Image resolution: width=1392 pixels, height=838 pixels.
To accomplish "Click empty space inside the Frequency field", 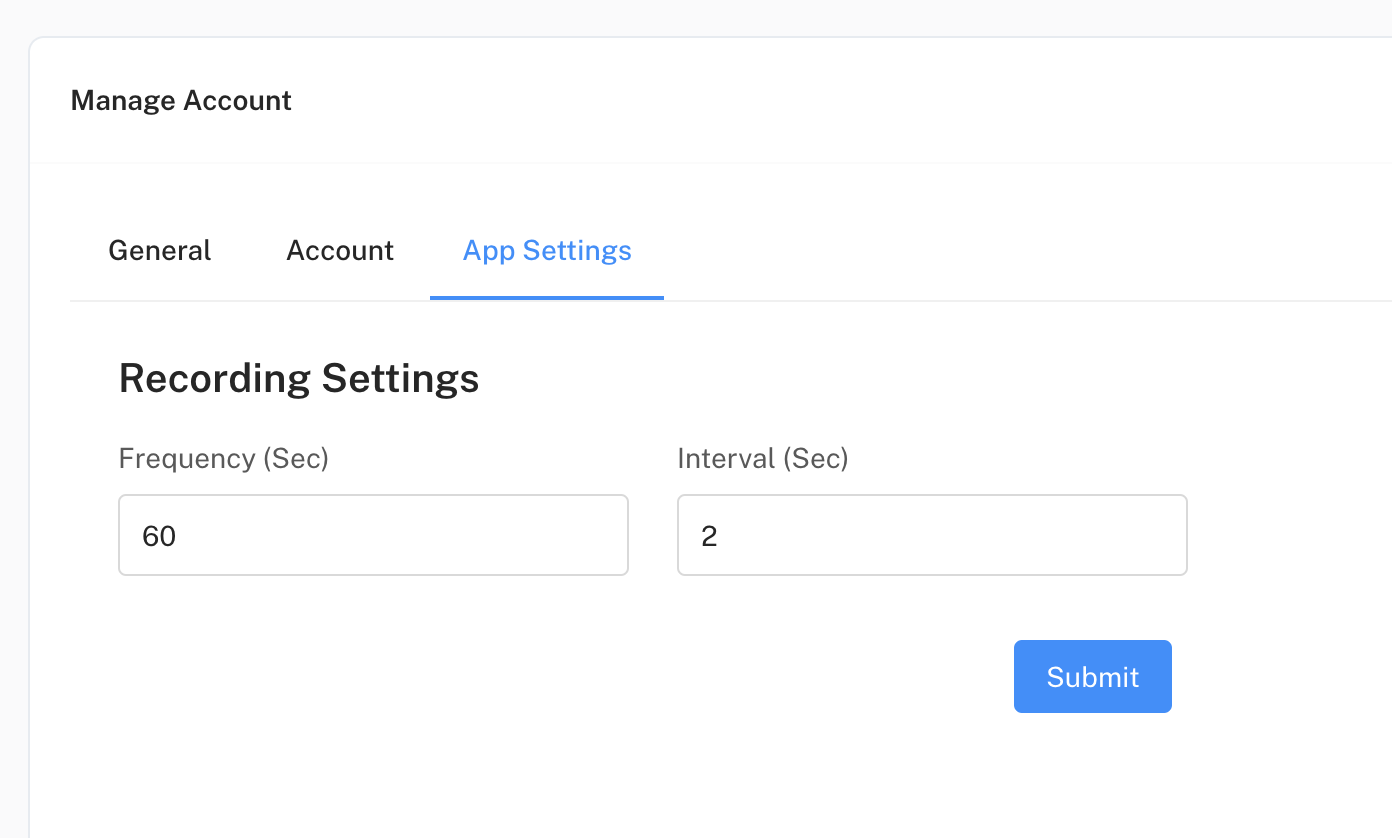I will pos(450,535).
